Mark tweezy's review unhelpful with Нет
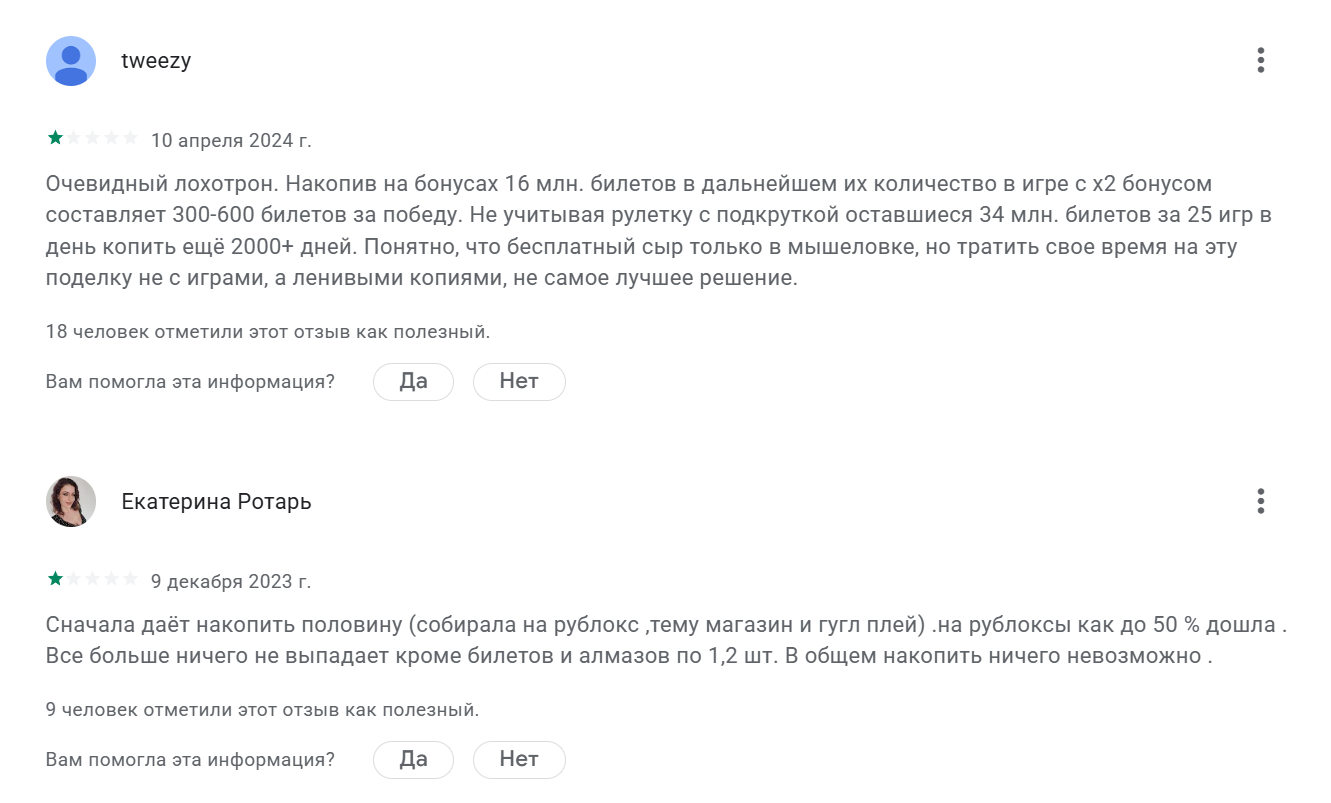This screenshot has width=1331, height=803. pyautogui.click(x=519, y=381)
